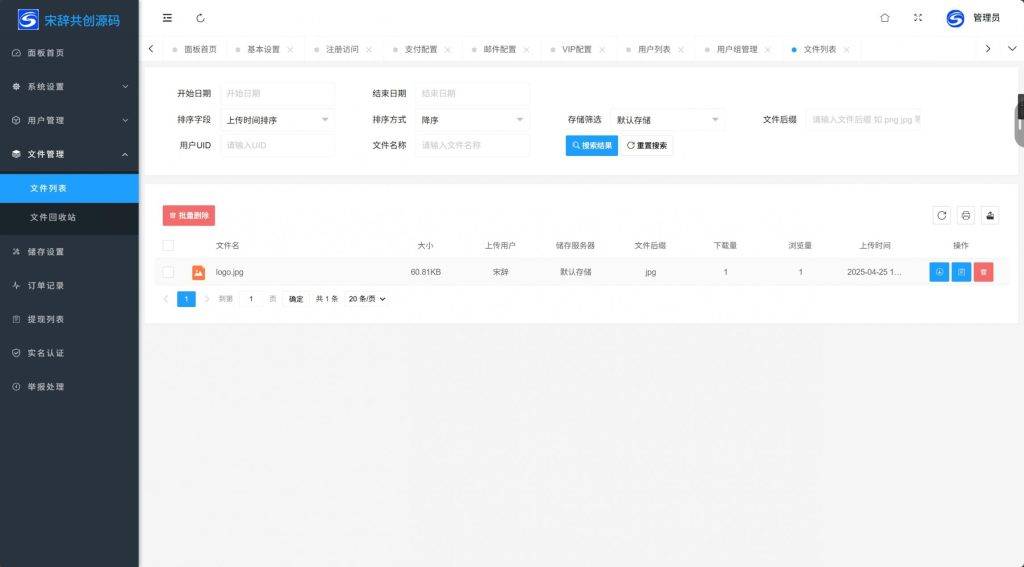Open 面板首页 in sidebar
Screen dimensions: 1024x567
click(69, 53)
